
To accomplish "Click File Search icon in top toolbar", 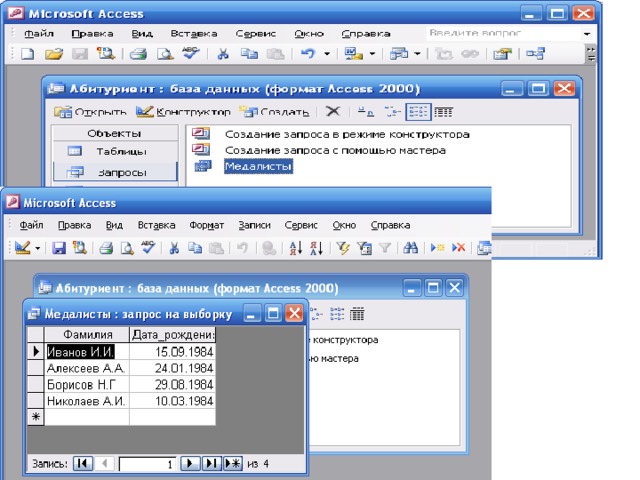I will (x=106, y=53).
